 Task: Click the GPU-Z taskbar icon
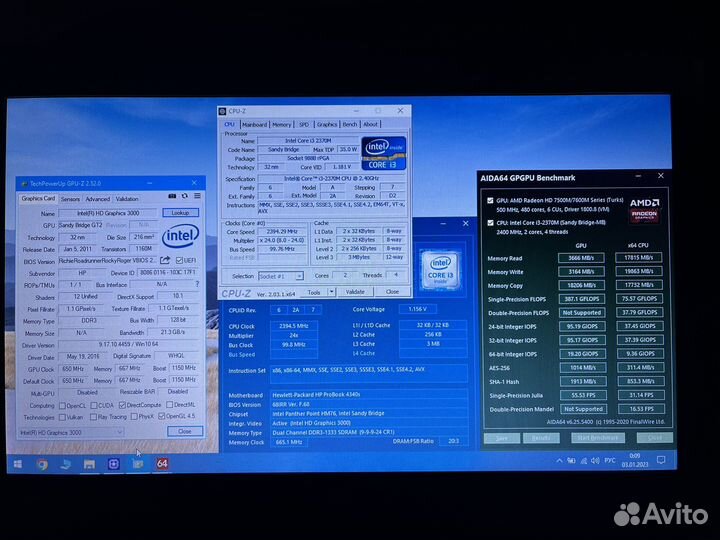(138, 464)
